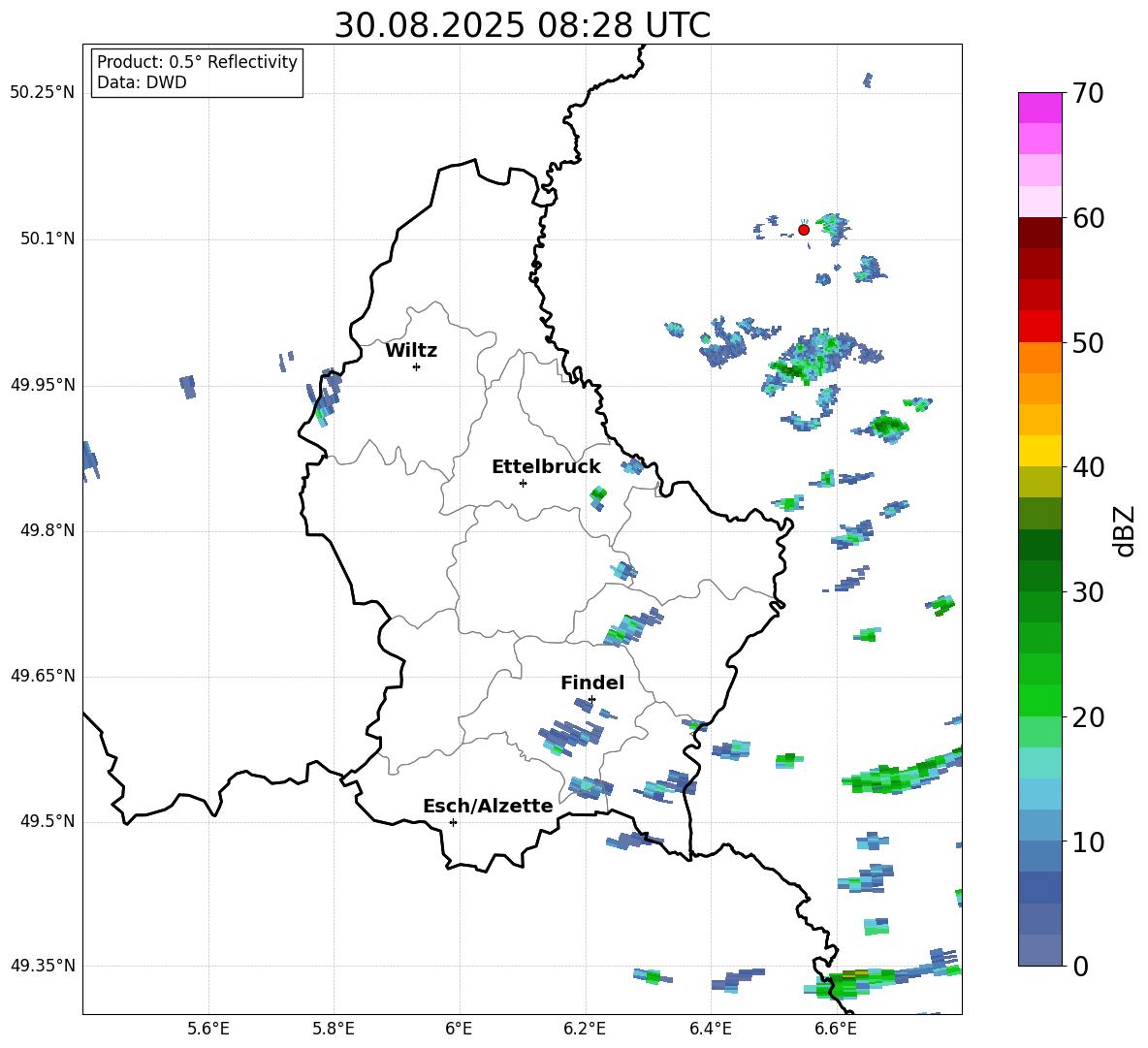Click the title 30.08.2025 08:28 UTC
The width and height of the screenshot is (1148, 1048).
point(522,25)
